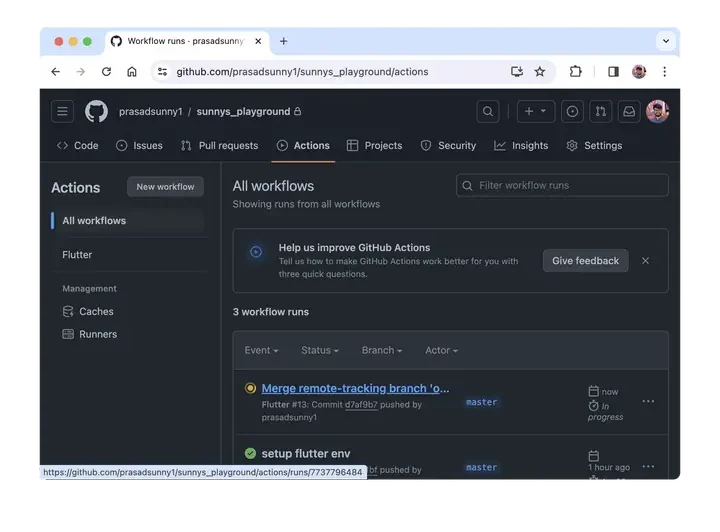Open the pull requests icon in header
Screen dimensions: 720x532
[601, 111]
